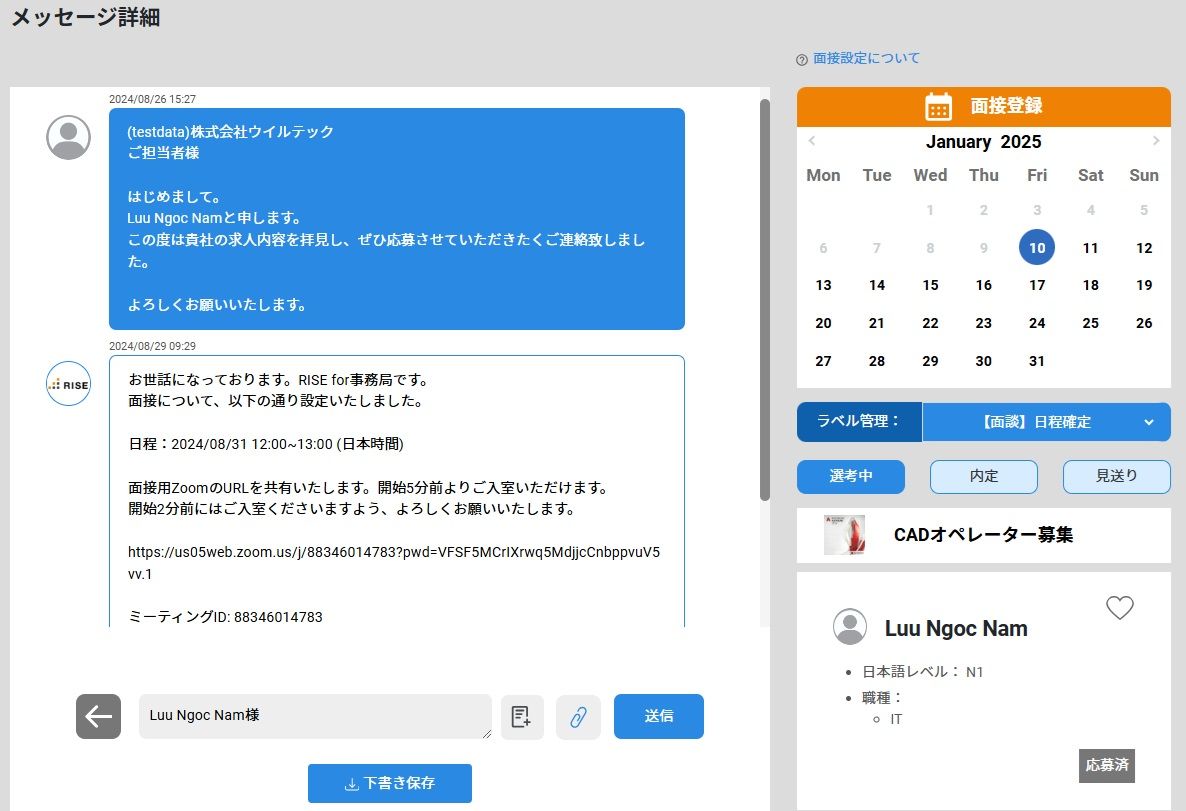Save draft with 下書き保存 button
Viewport: 1186px width, 811px height.
(x=390, y=783)
